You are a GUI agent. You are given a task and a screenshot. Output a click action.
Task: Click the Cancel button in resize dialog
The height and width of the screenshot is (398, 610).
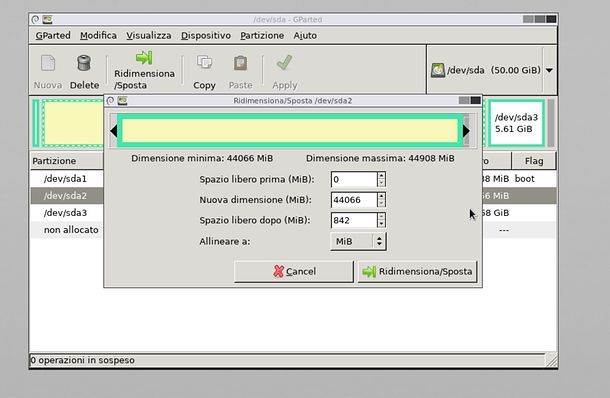pos(294,271)
